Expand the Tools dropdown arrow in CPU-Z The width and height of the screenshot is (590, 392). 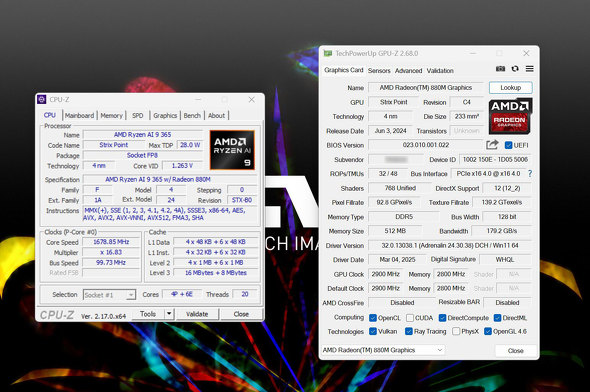[x=169, y=313]
